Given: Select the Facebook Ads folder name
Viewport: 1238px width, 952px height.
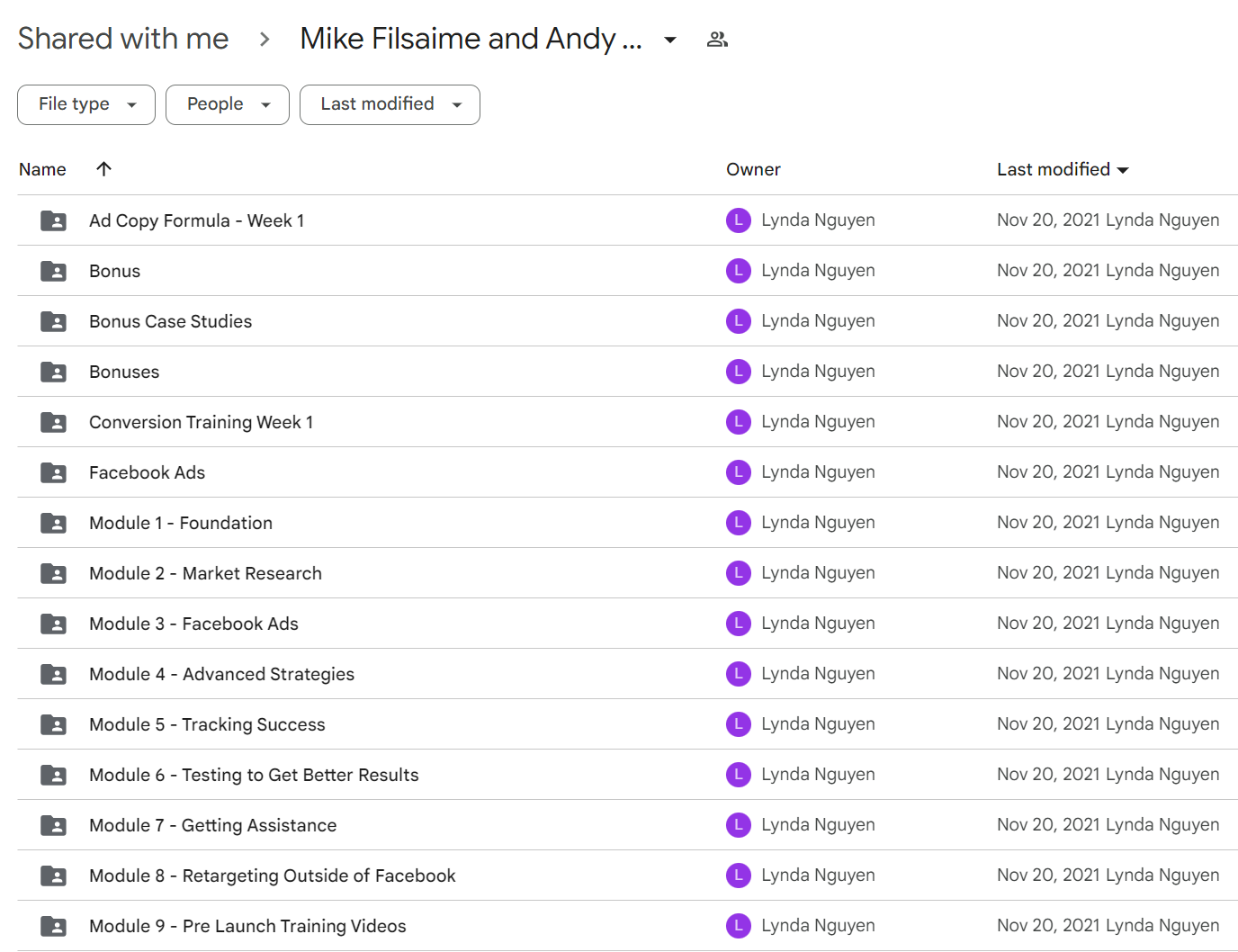Looking at the screenshot, I should click(147, 472).
